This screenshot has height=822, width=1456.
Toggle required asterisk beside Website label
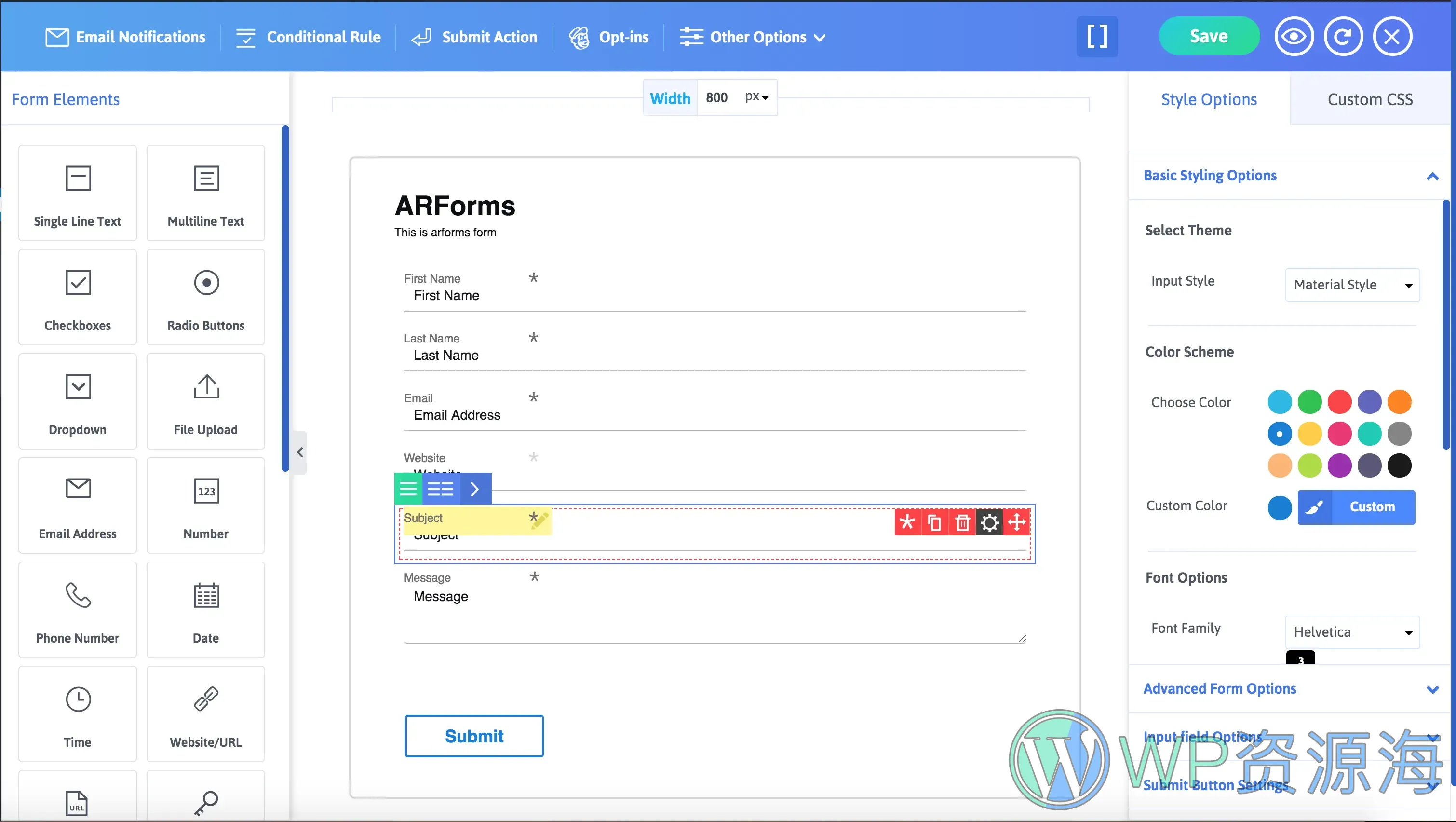[533, 456]
